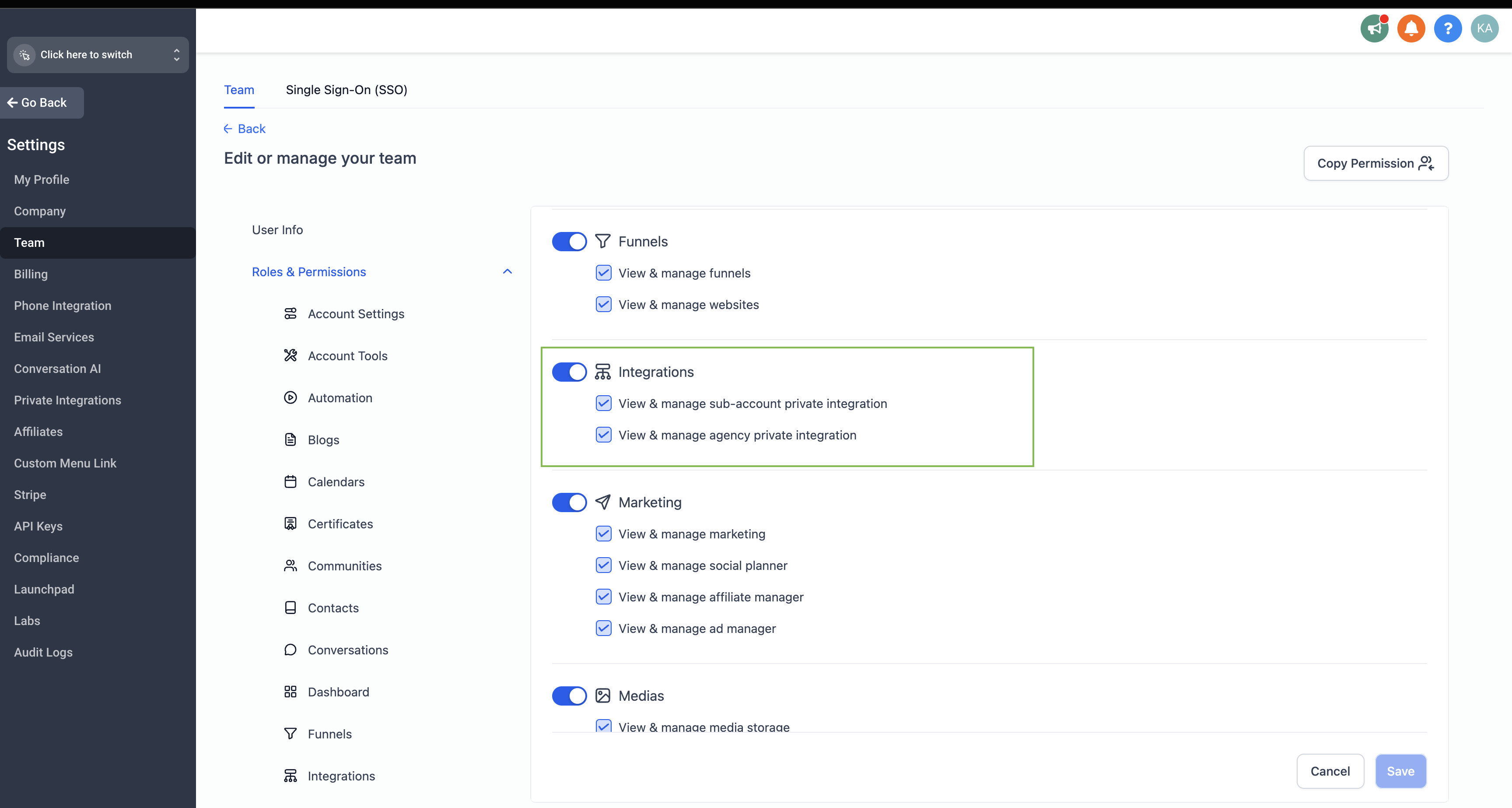Viewport: 1512px width, 808px height.
Task: Disable the Integrations toggle switch
Action: [569, 372]
